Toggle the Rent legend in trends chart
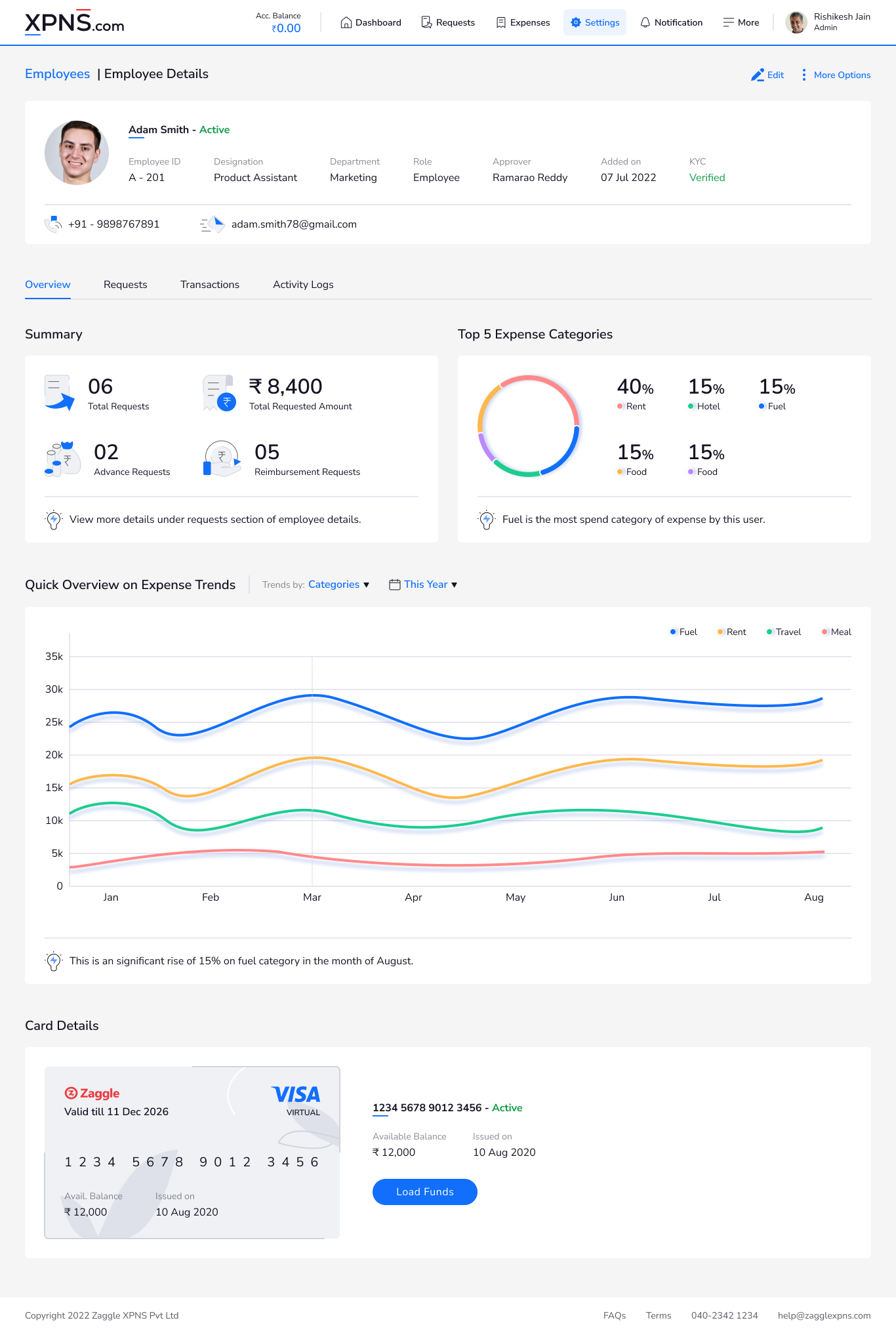 tap(731, 632)
